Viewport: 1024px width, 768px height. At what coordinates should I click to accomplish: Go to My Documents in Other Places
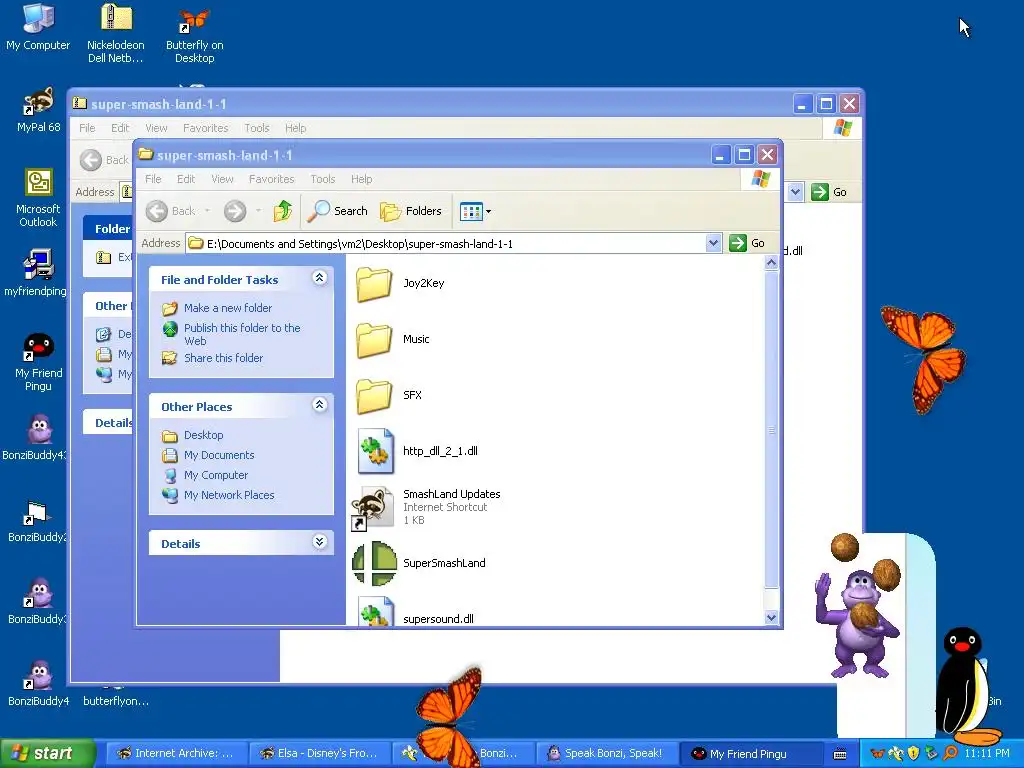coord(219,455)
